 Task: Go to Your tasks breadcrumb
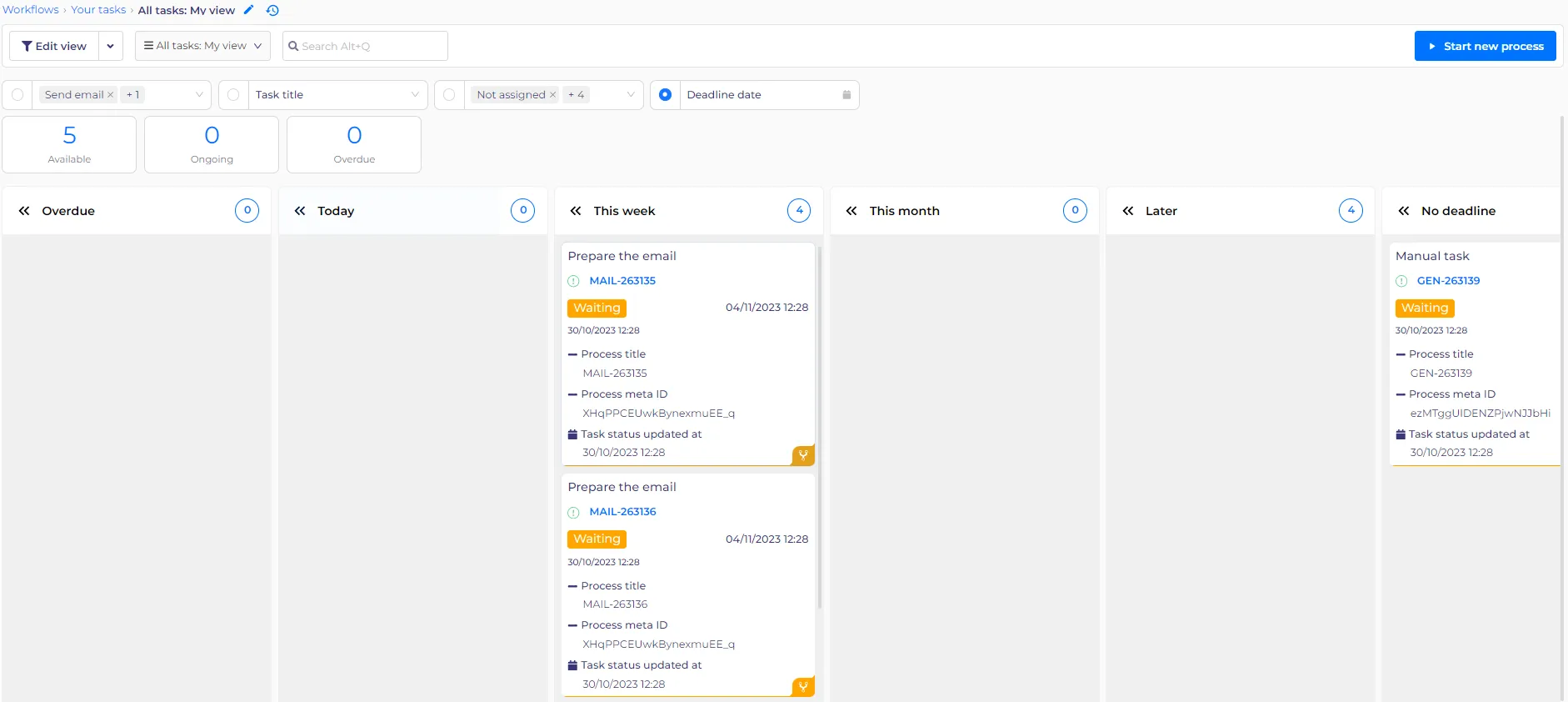[x=98, y=10]
